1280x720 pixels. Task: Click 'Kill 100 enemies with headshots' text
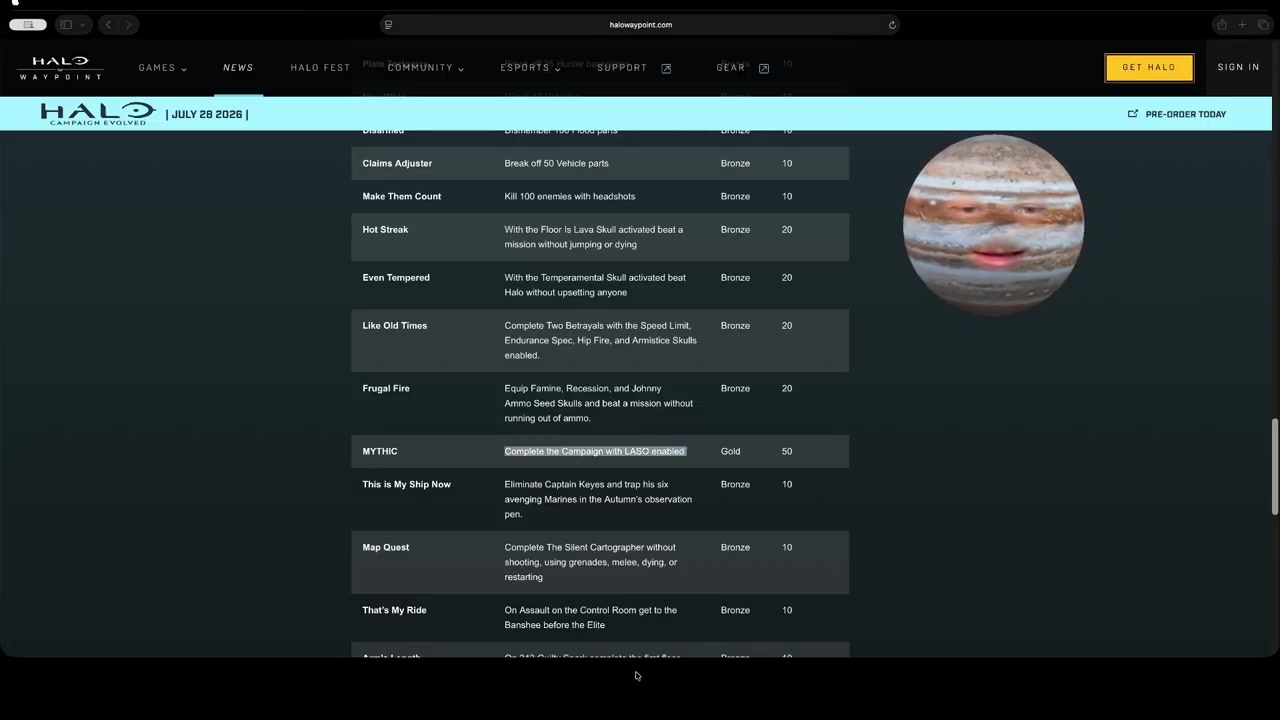click(x=569, y=197)
